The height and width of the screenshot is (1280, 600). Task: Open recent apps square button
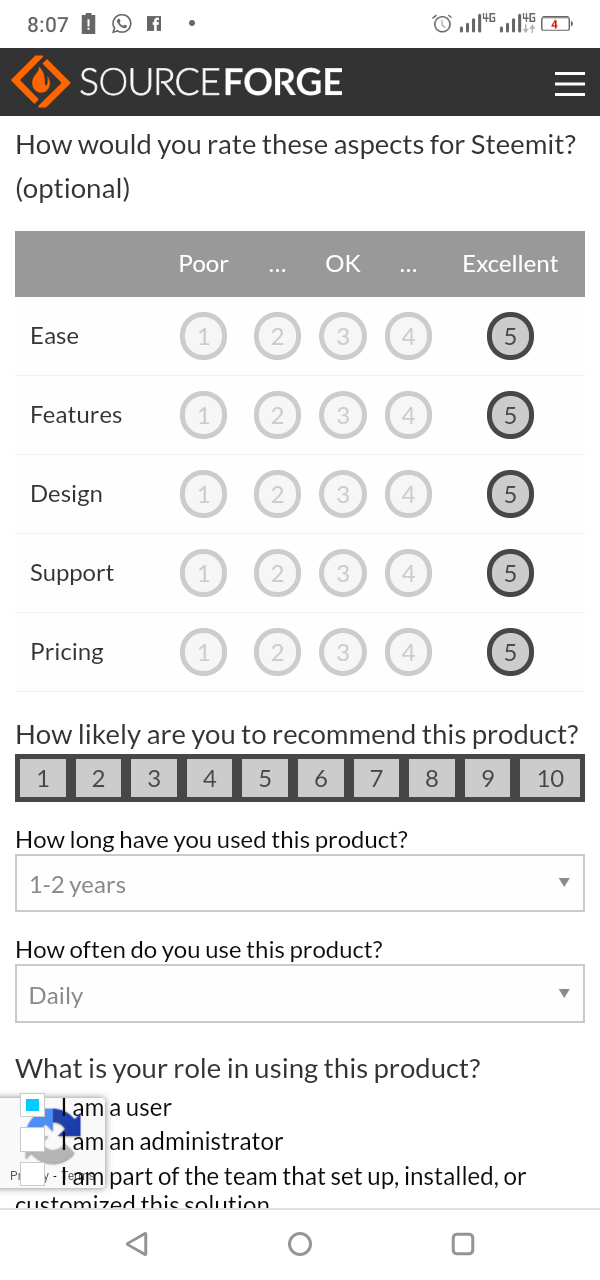(462, 1243)
